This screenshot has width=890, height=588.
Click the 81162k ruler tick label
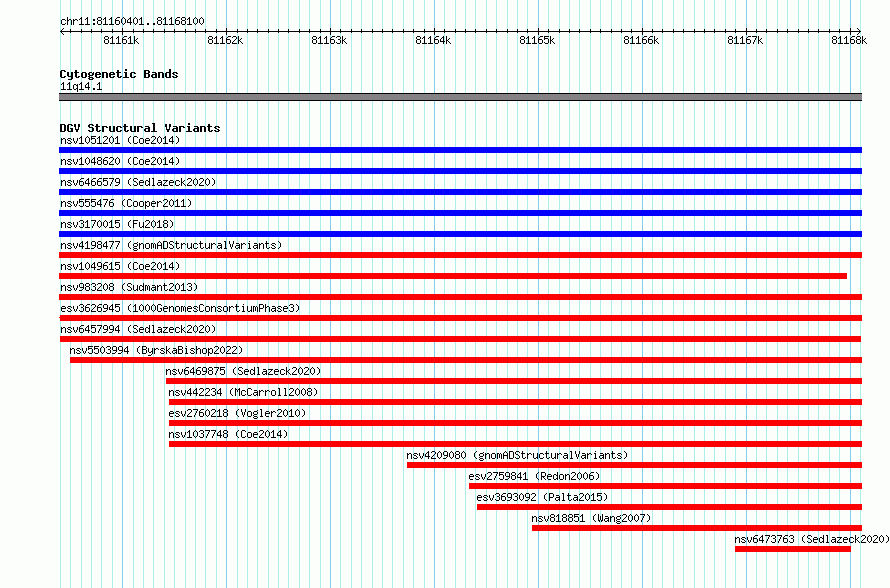[225, 41]
